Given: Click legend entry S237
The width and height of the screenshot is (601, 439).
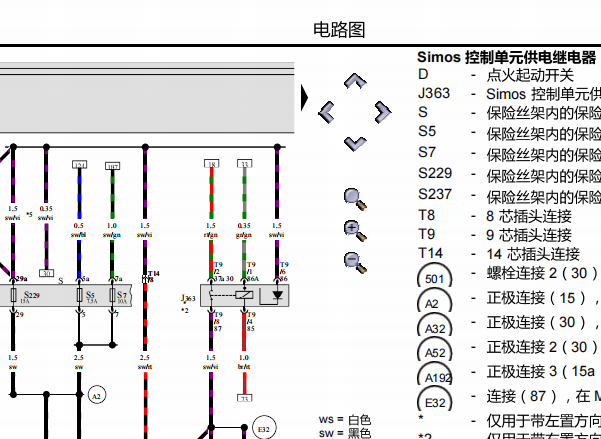Looking at the screenshot, I should (509, 196).
